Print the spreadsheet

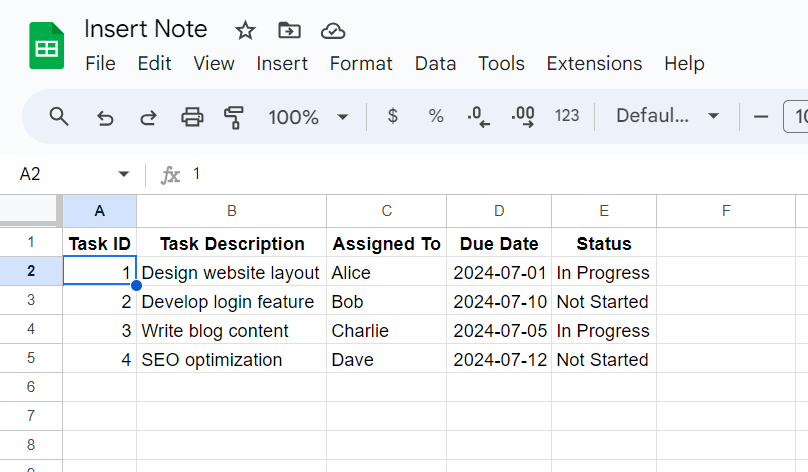(x=192, y=117)
